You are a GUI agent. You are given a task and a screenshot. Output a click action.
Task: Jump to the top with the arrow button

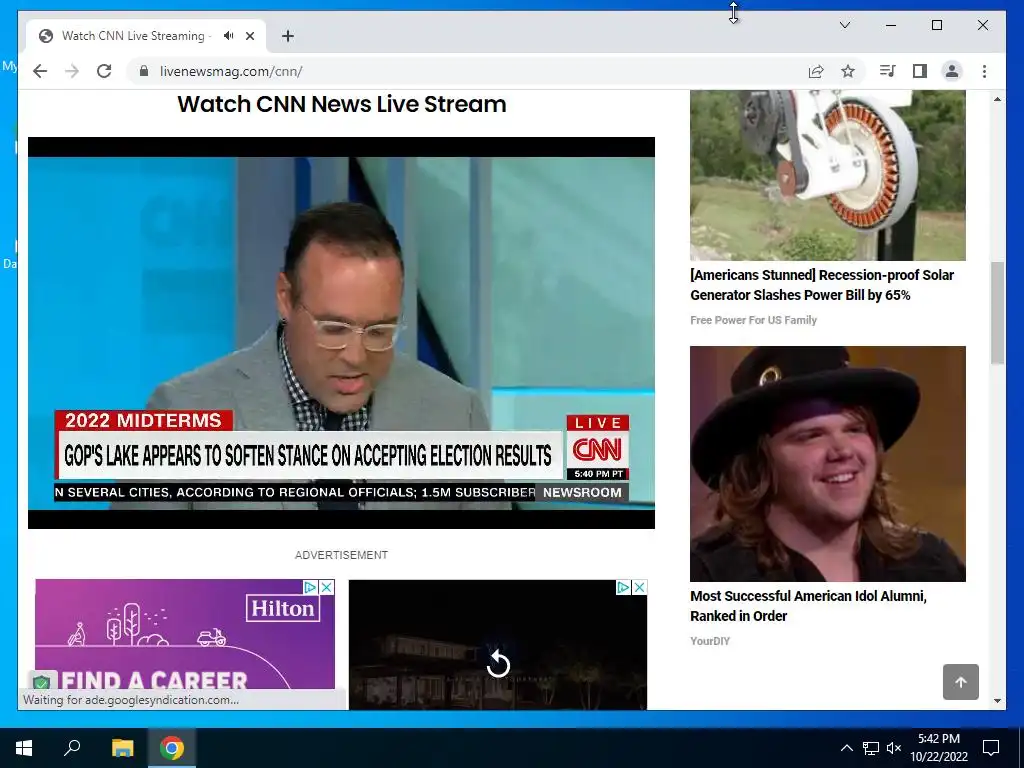click(x=961, y=682)
